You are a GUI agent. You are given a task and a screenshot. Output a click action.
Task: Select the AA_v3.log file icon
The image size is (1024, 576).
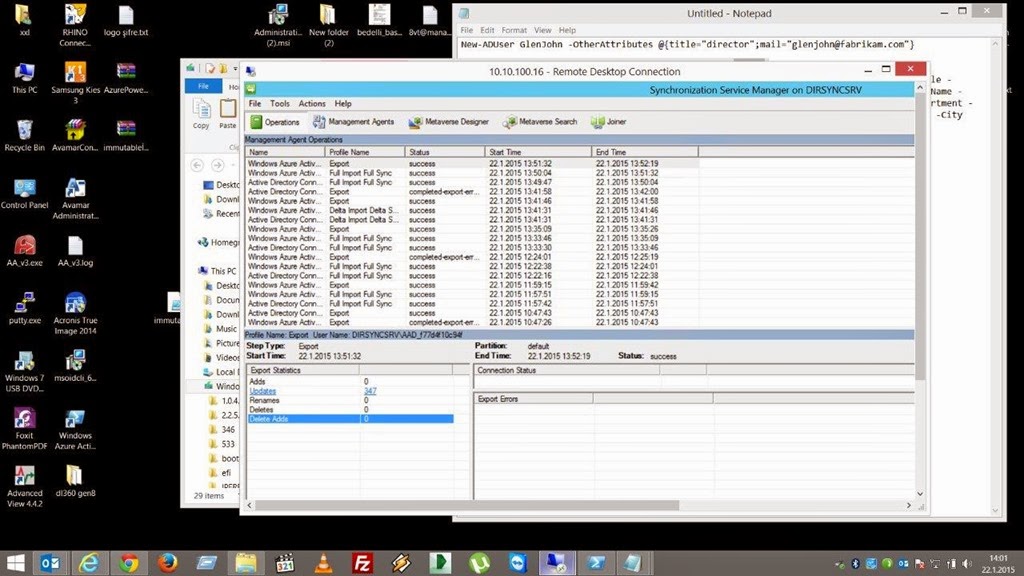click(x=75, y=251)
